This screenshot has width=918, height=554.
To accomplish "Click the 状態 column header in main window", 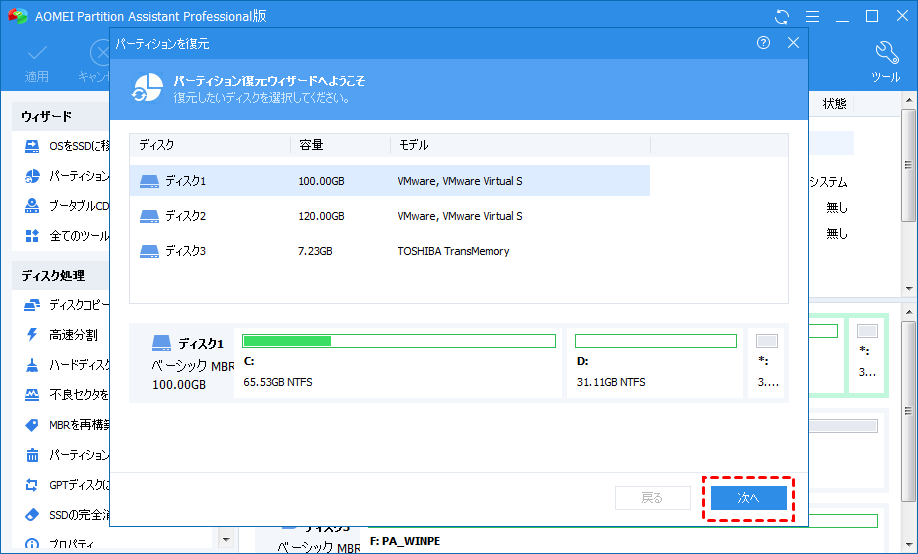I will (834, 104).
